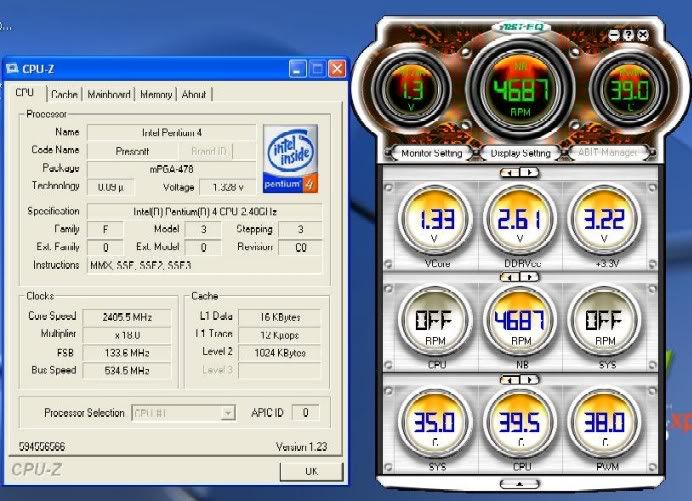Screen dimensions: 692x501
Task: Open the Memory tab
Action: tap(156, 94)
